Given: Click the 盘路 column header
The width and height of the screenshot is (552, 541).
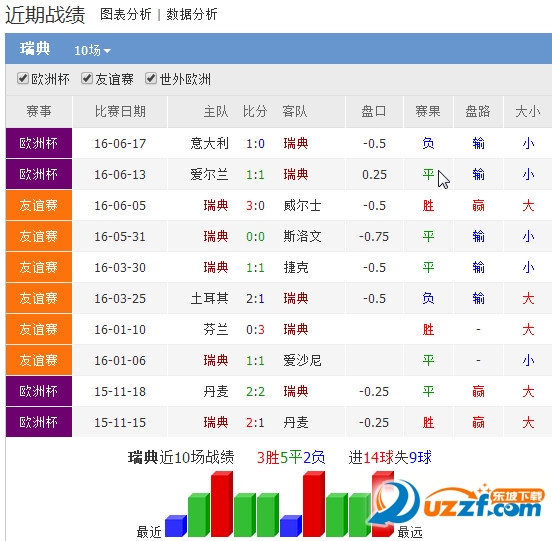Looking at the screenshot, I should (478, 111).
